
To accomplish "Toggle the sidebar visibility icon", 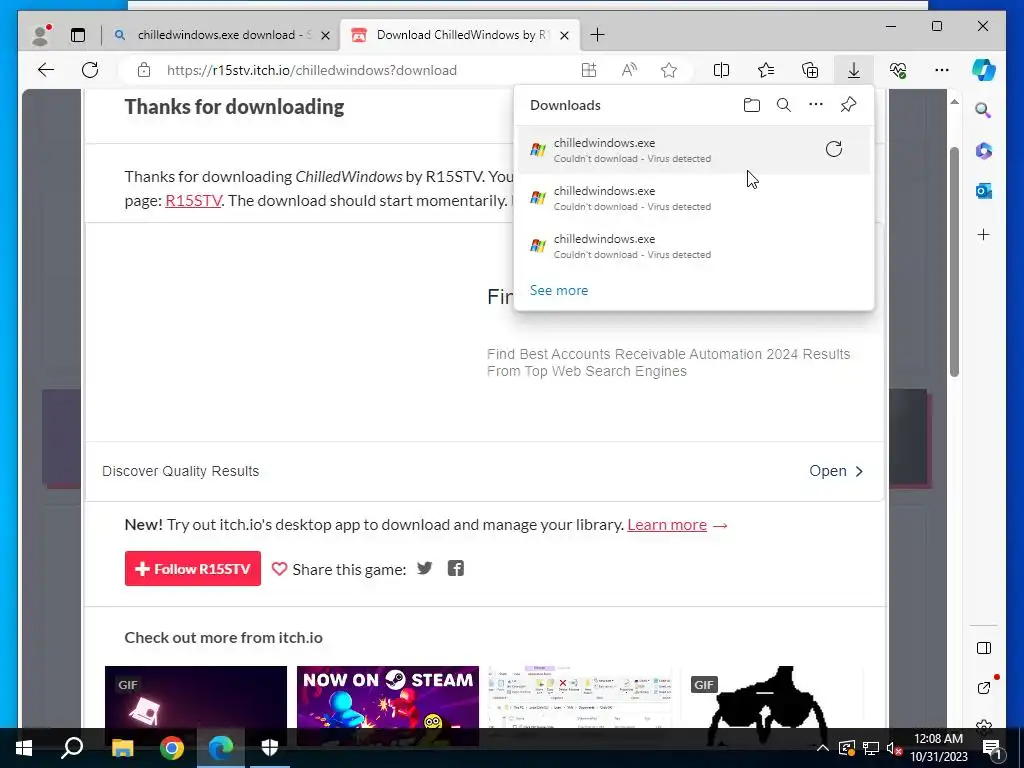I will [x=984, y=648].
